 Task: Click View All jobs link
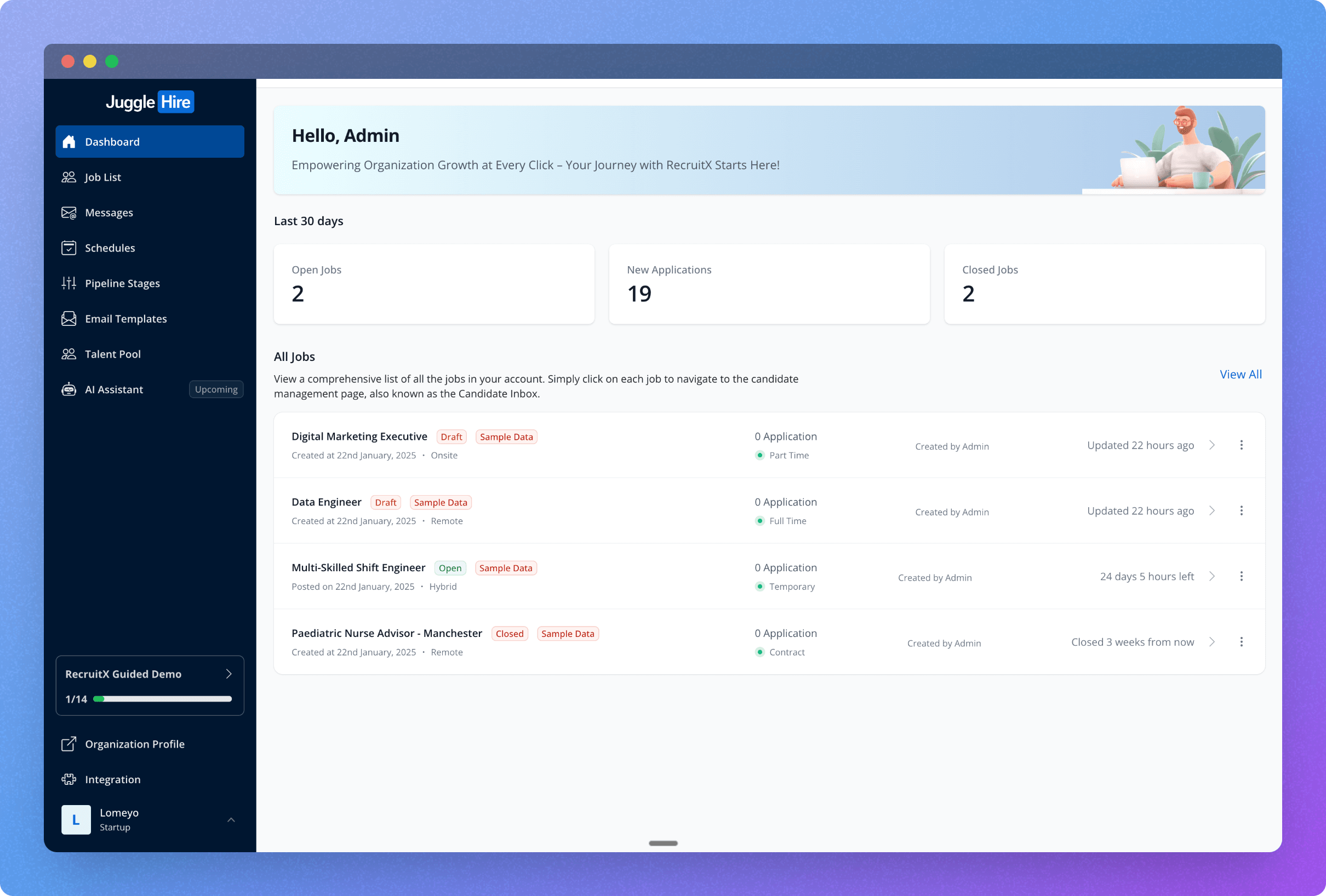(x=1240, y=374)
